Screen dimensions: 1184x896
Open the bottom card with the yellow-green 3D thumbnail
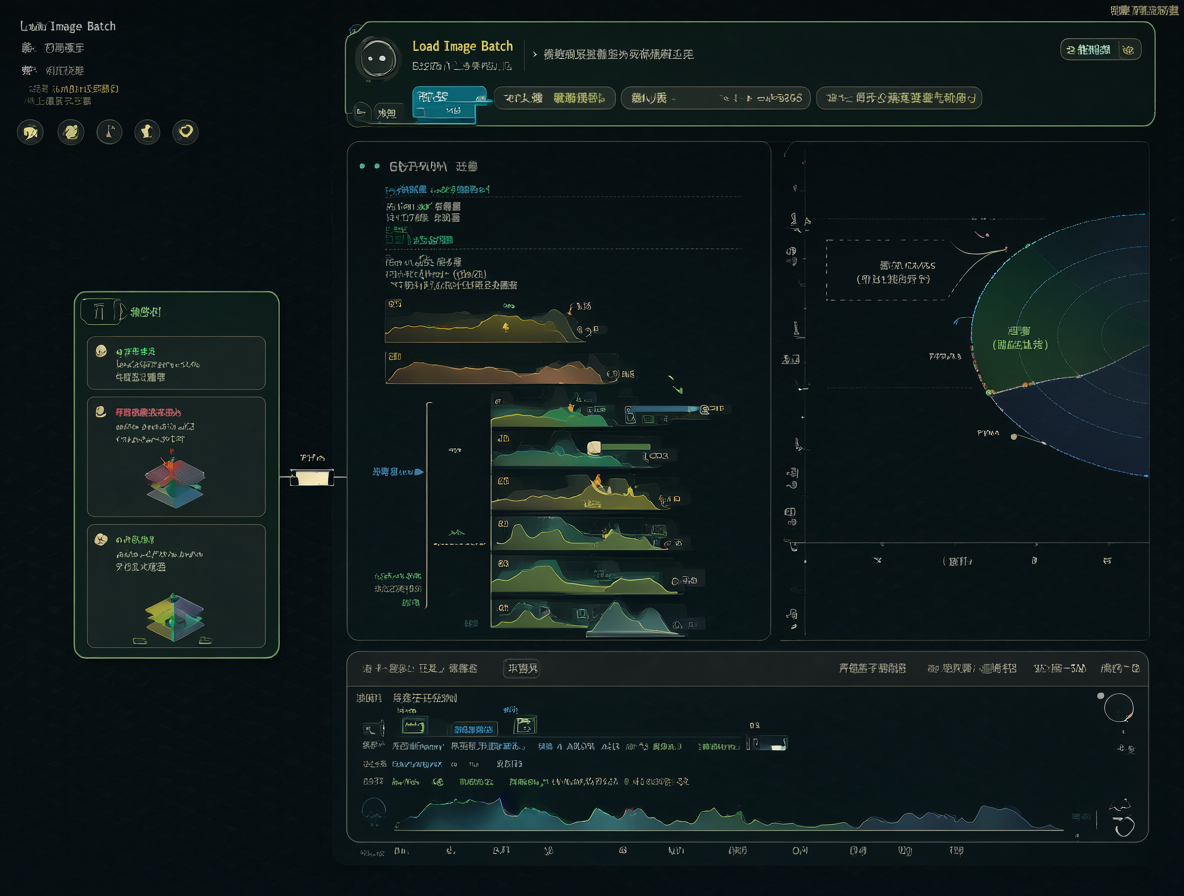point(176,586)
